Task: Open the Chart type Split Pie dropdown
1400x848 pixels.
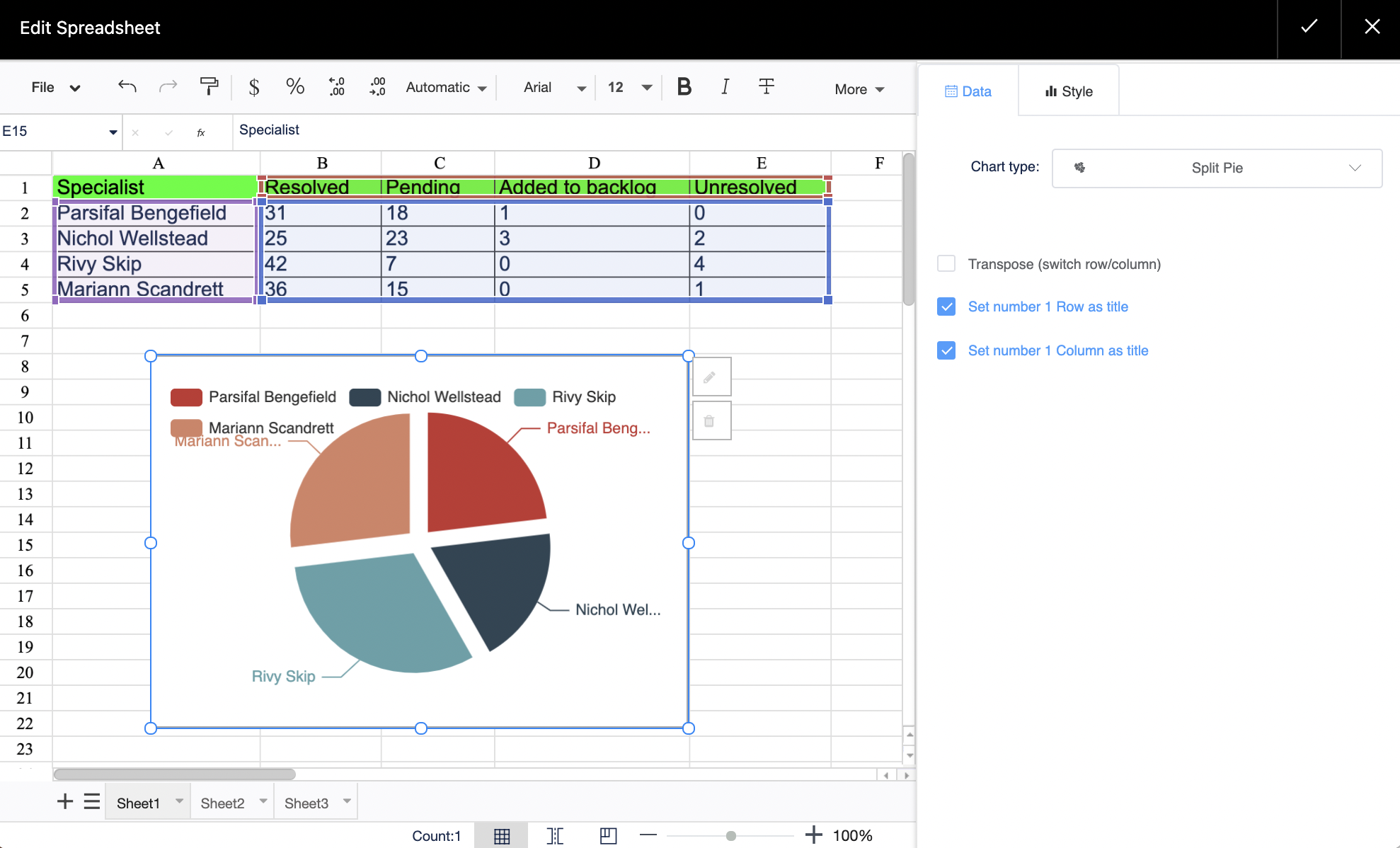Action: 1216,168
